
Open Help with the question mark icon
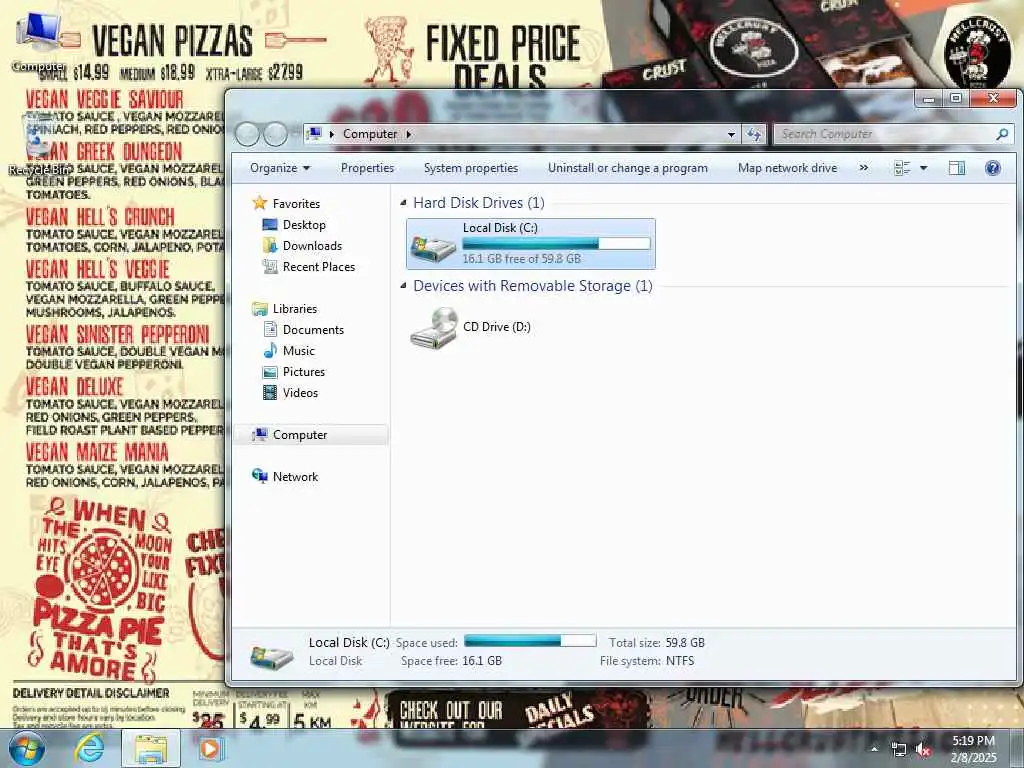point(993,168)
